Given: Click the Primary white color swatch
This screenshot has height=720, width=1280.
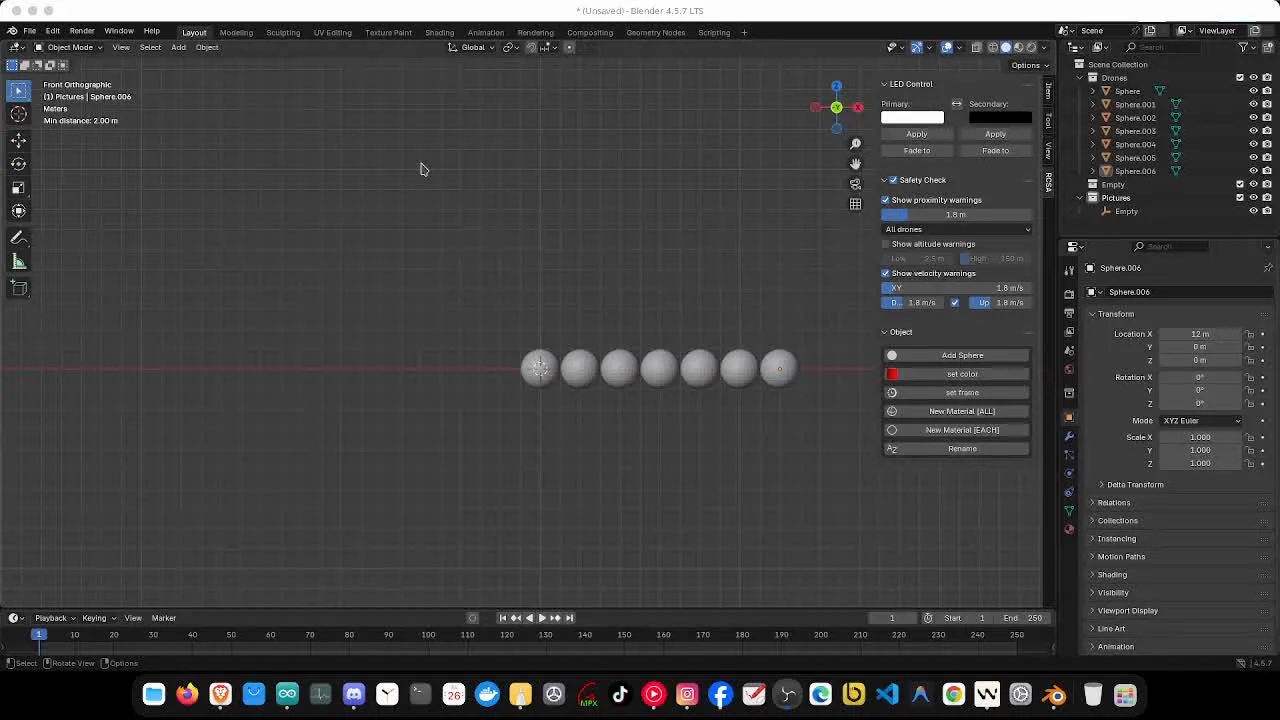Looking at the screenshot, I should pyautogui.click(x=912, y=118).
